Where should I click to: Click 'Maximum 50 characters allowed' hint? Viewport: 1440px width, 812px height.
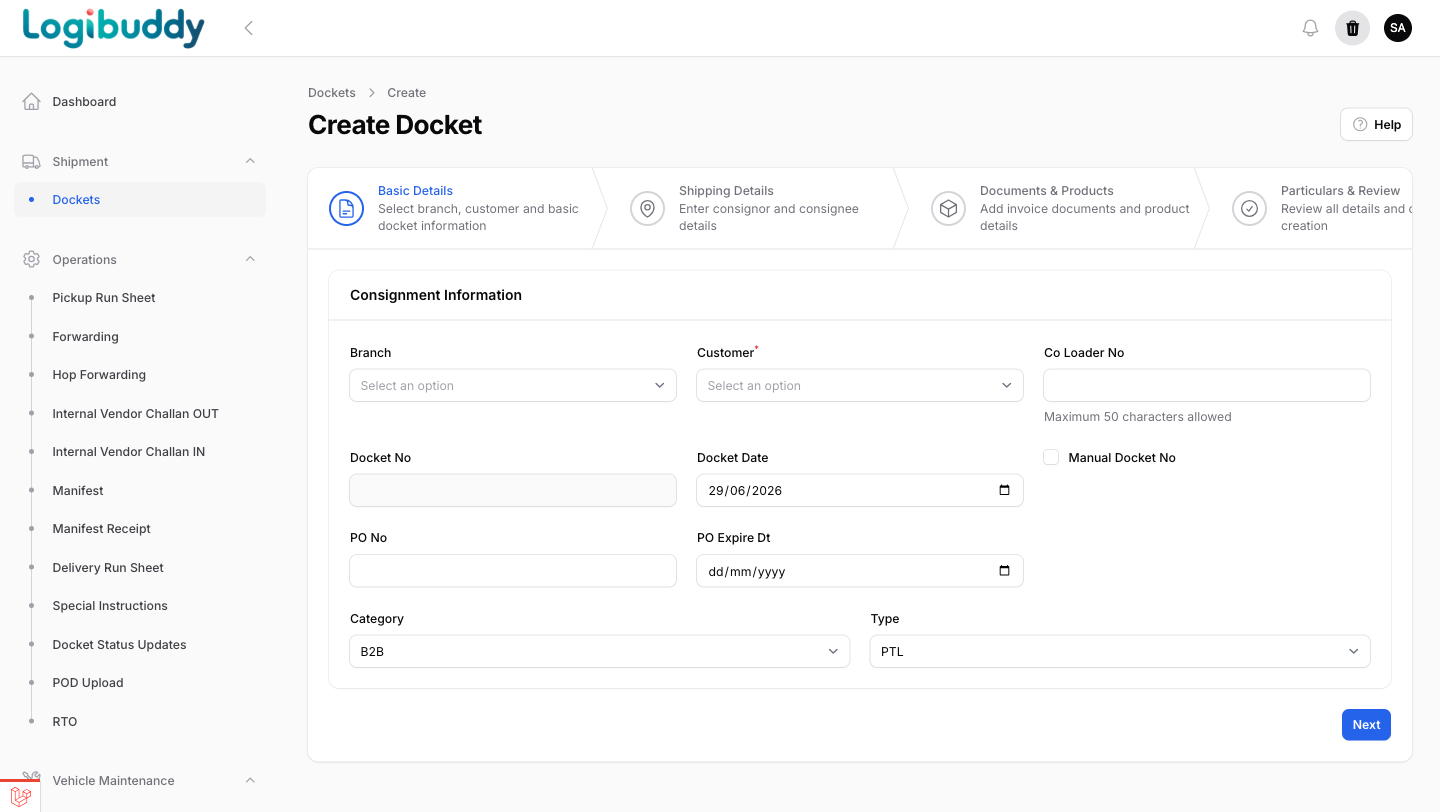[1138, 417]
